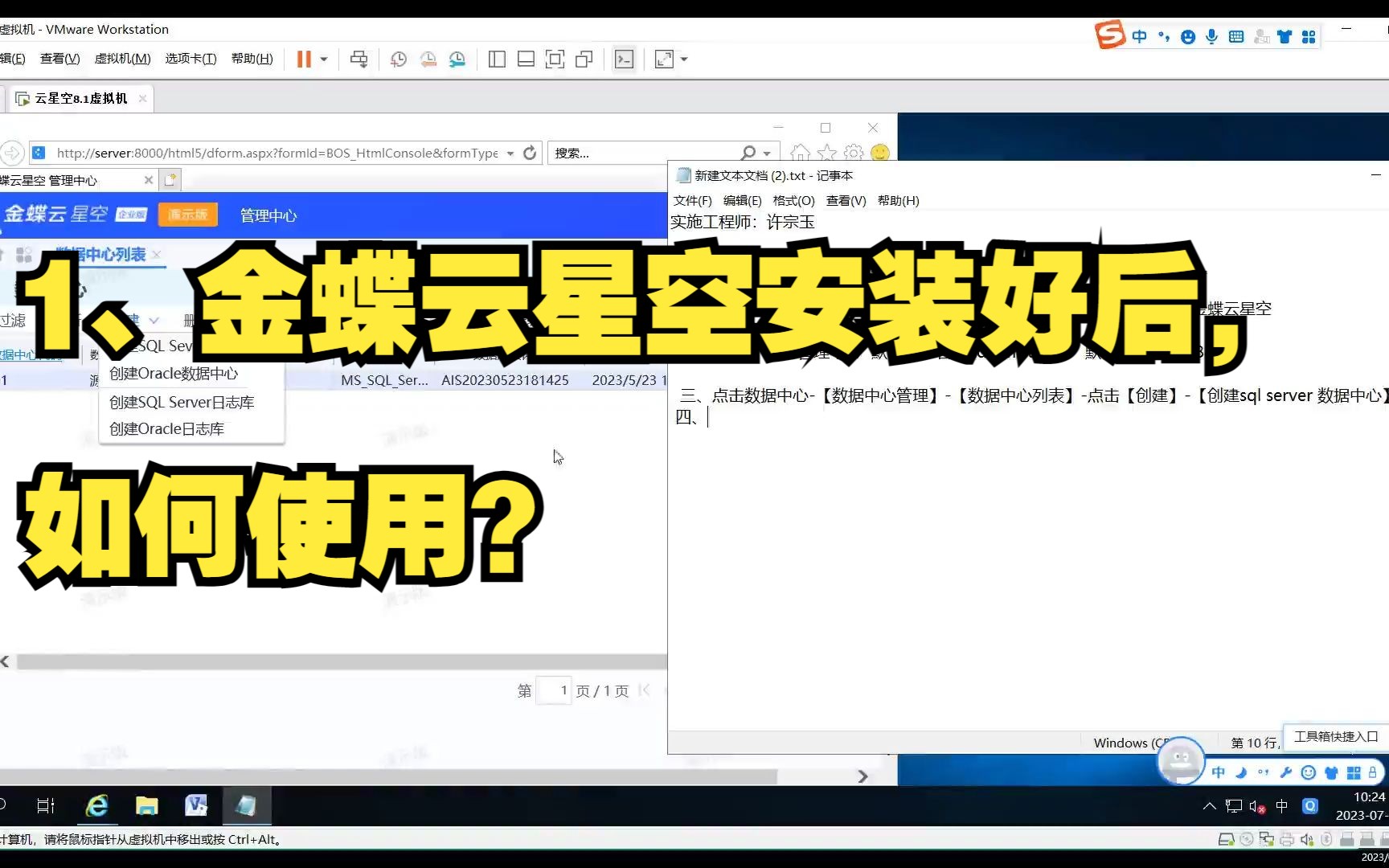
Task: Select the voice input microphone on Sogou bar
Action: (1211, 36)
